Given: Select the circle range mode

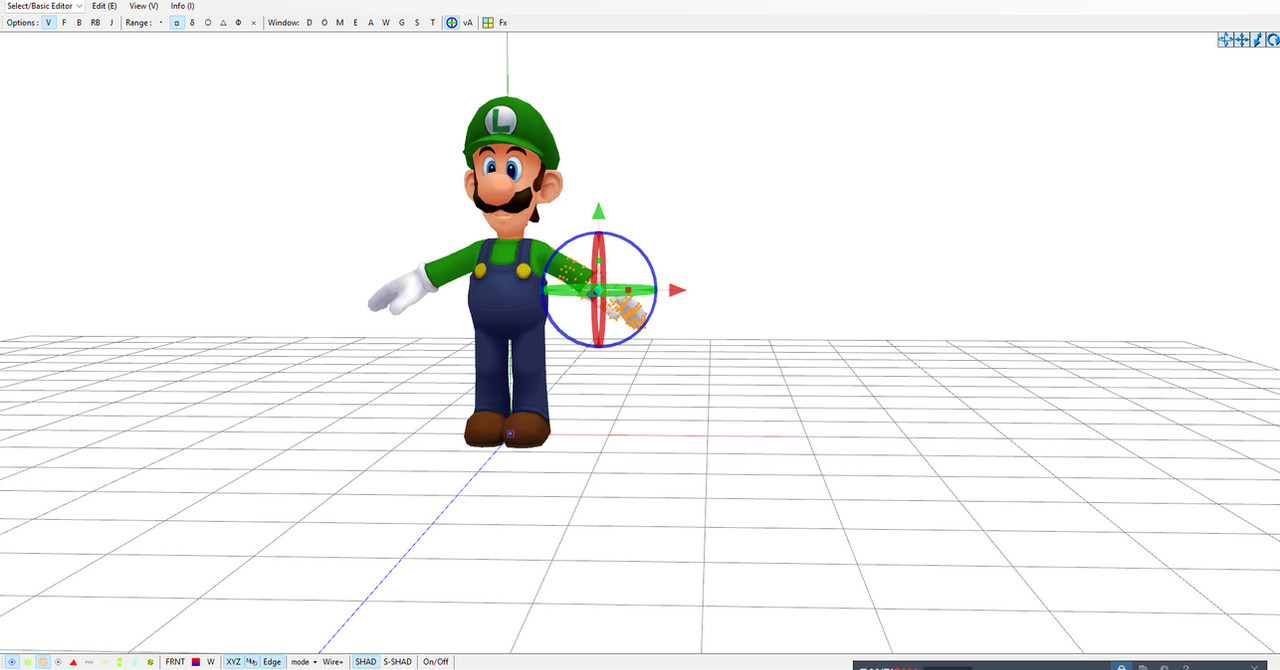Looking at the screenshot, I should tap(208, 22).
